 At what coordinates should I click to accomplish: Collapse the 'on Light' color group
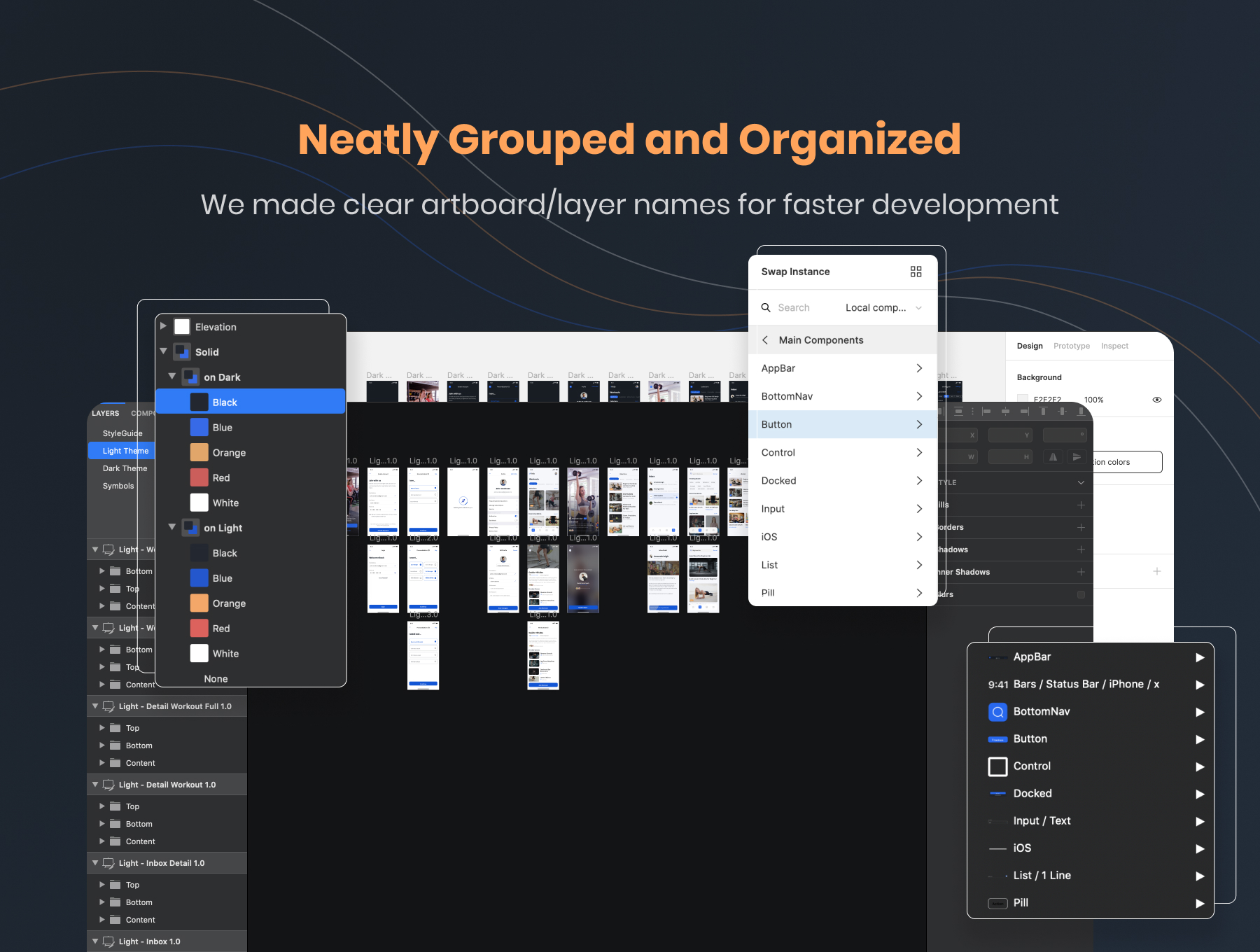pos(172,527)
